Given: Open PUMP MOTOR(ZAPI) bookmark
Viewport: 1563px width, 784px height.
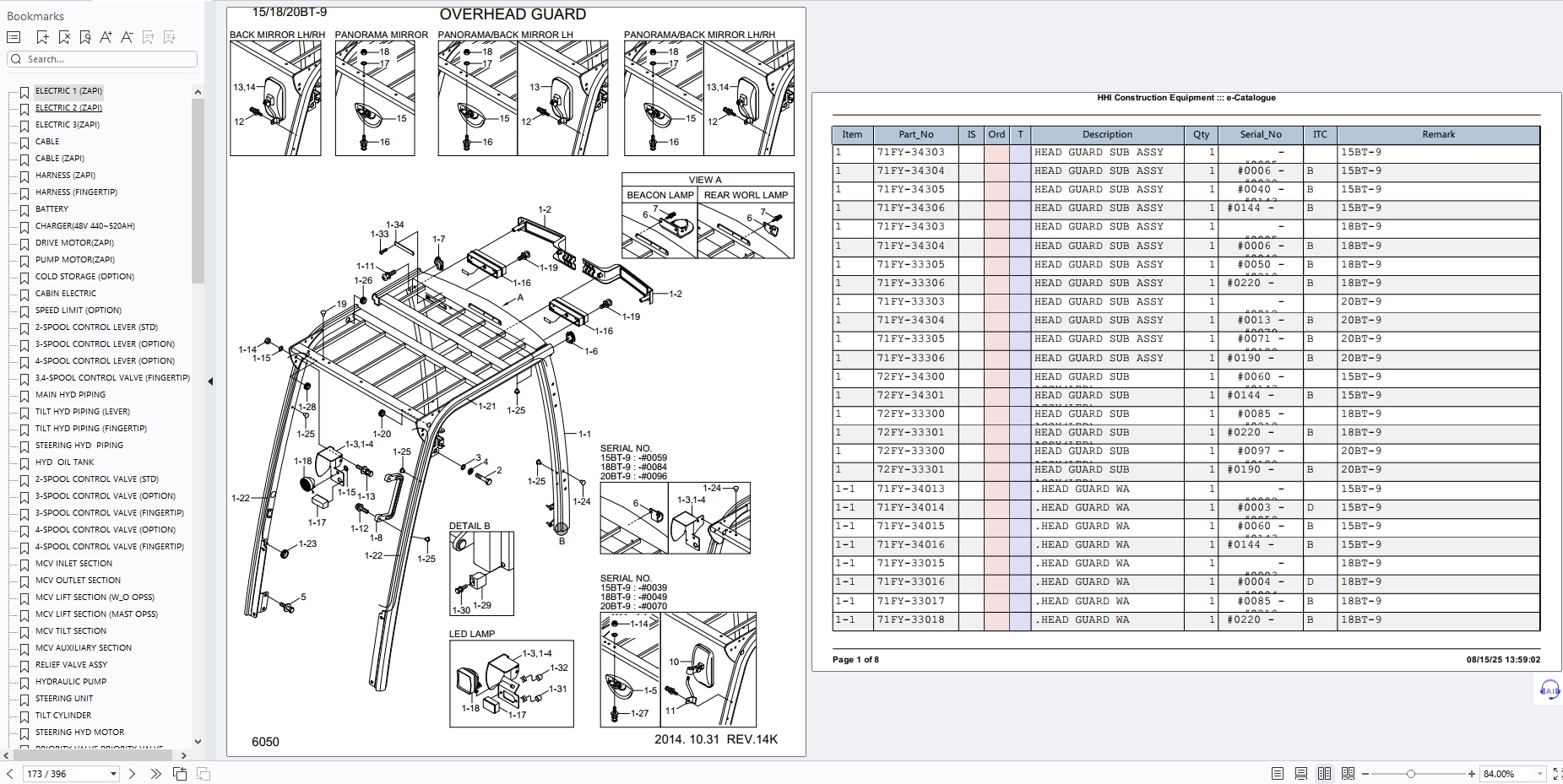Looking at the screenshot, I should click(75, 260).
